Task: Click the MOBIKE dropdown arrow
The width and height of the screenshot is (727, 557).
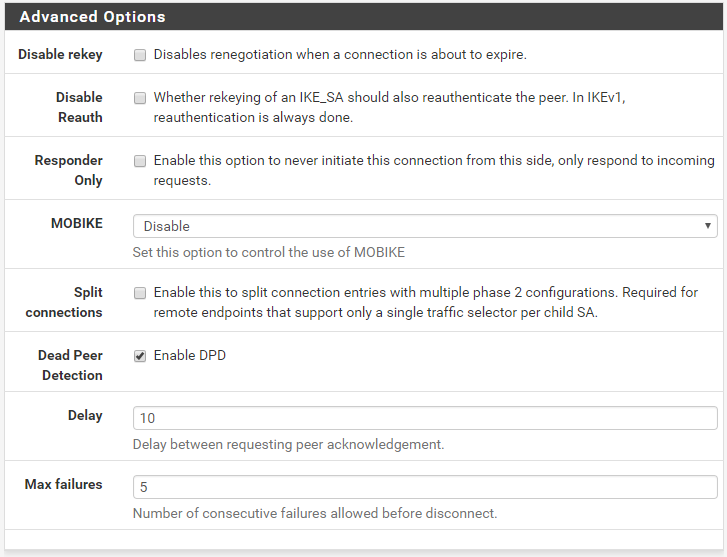Action: [708, 226]
